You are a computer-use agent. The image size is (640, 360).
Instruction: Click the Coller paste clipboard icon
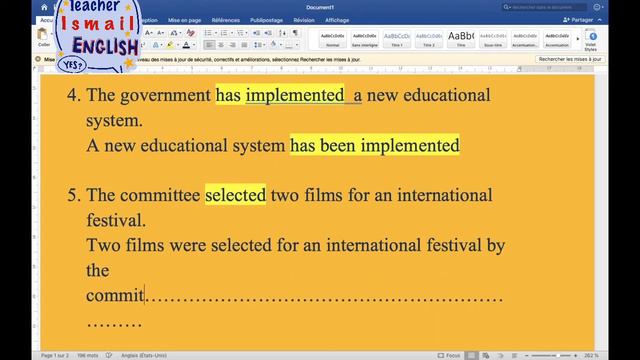pos(42,33)
